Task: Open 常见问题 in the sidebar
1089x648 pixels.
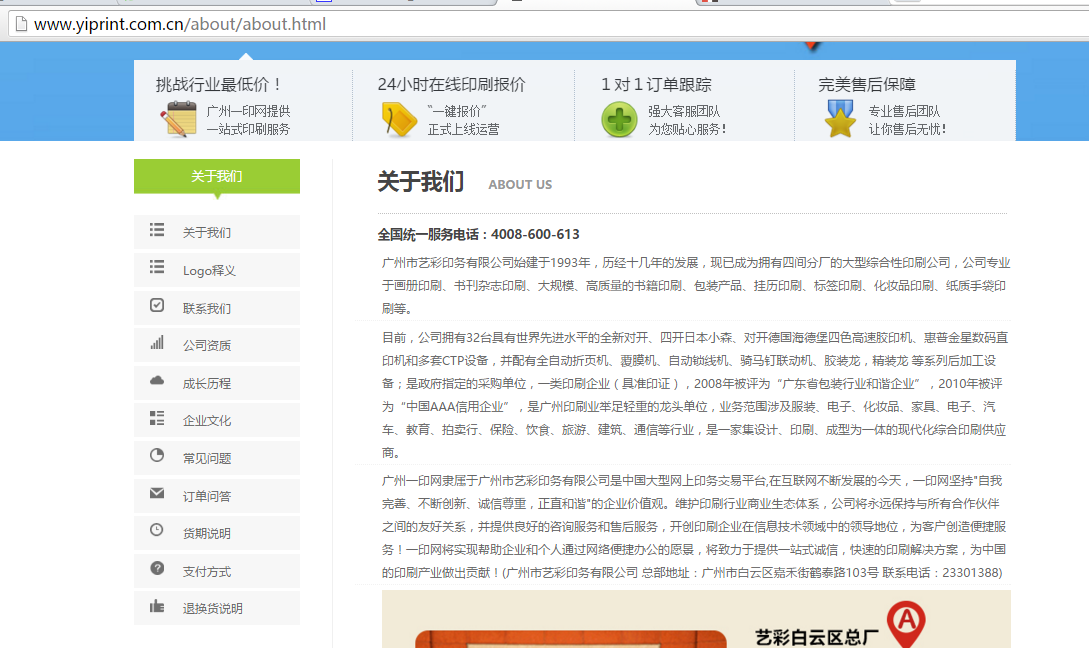Action: click(217, 458)
